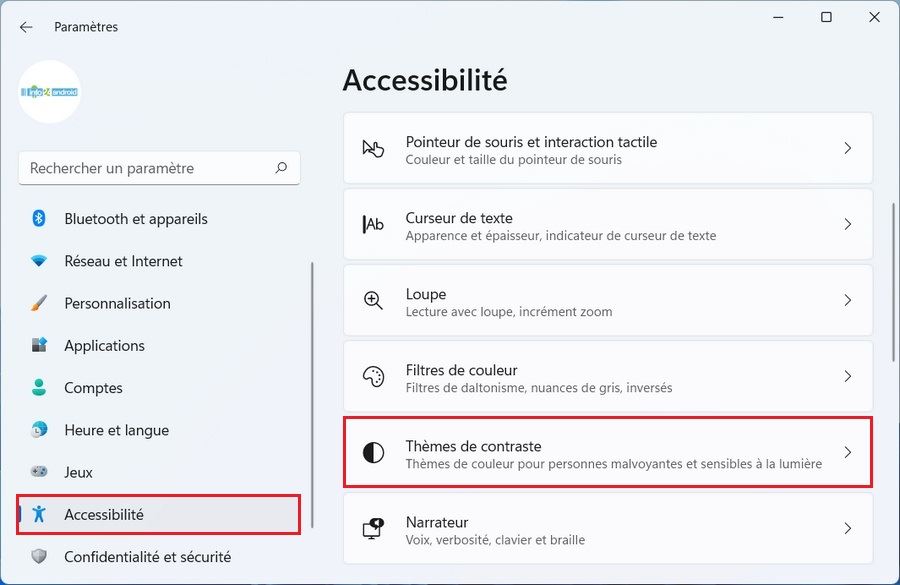Select the half-circle contrast icon for Thèmes de contraste
Viewport: 900px width, 585px height.
pos(373,452)
